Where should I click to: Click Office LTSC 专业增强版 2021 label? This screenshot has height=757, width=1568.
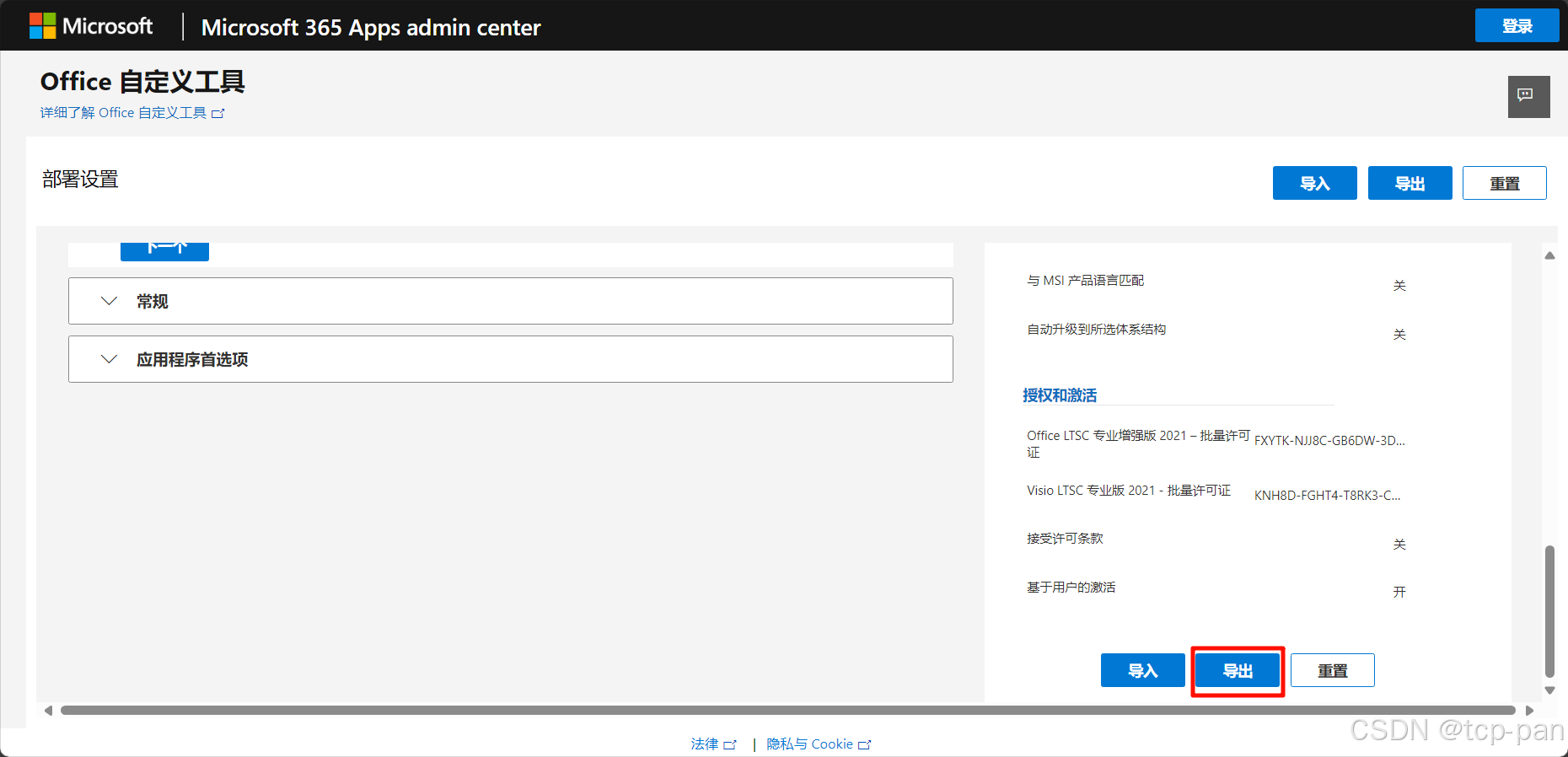(1138, 443)
